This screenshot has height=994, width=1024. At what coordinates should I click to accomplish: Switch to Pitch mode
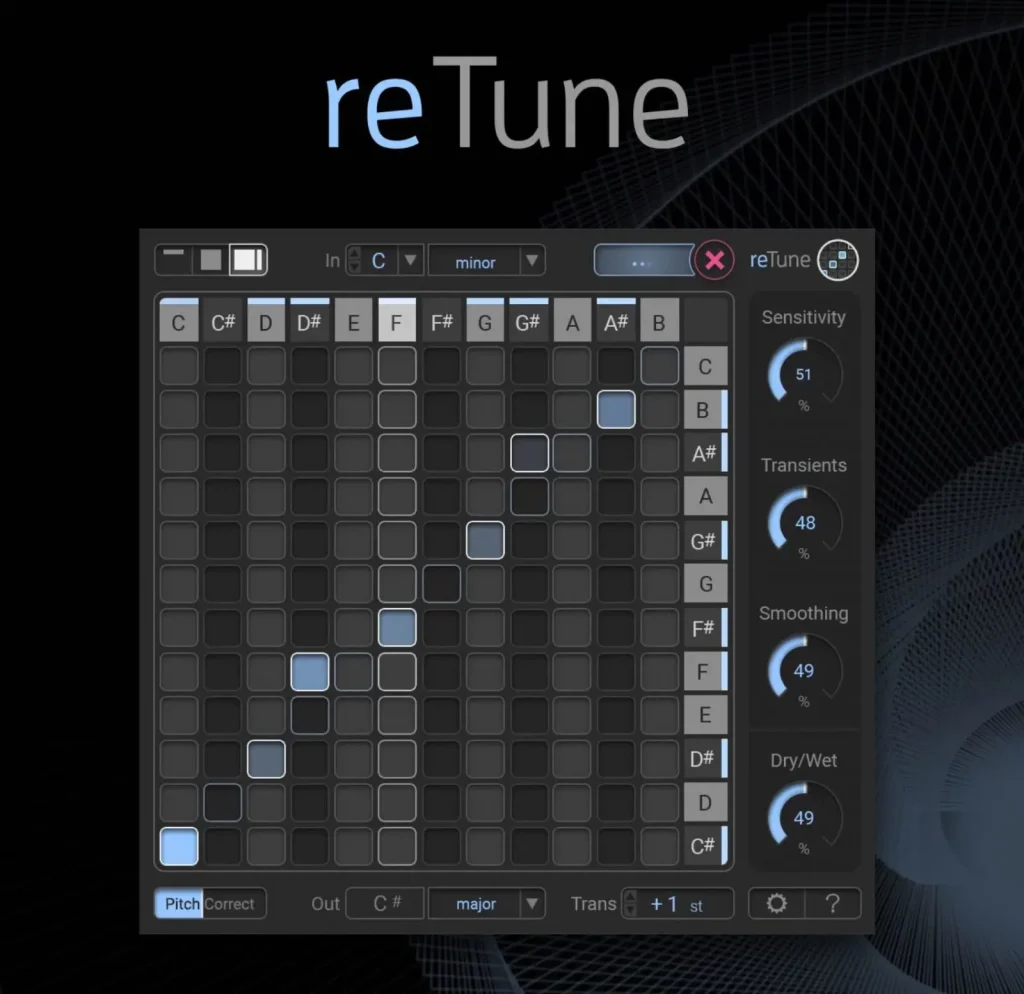(x=180, y=903)
